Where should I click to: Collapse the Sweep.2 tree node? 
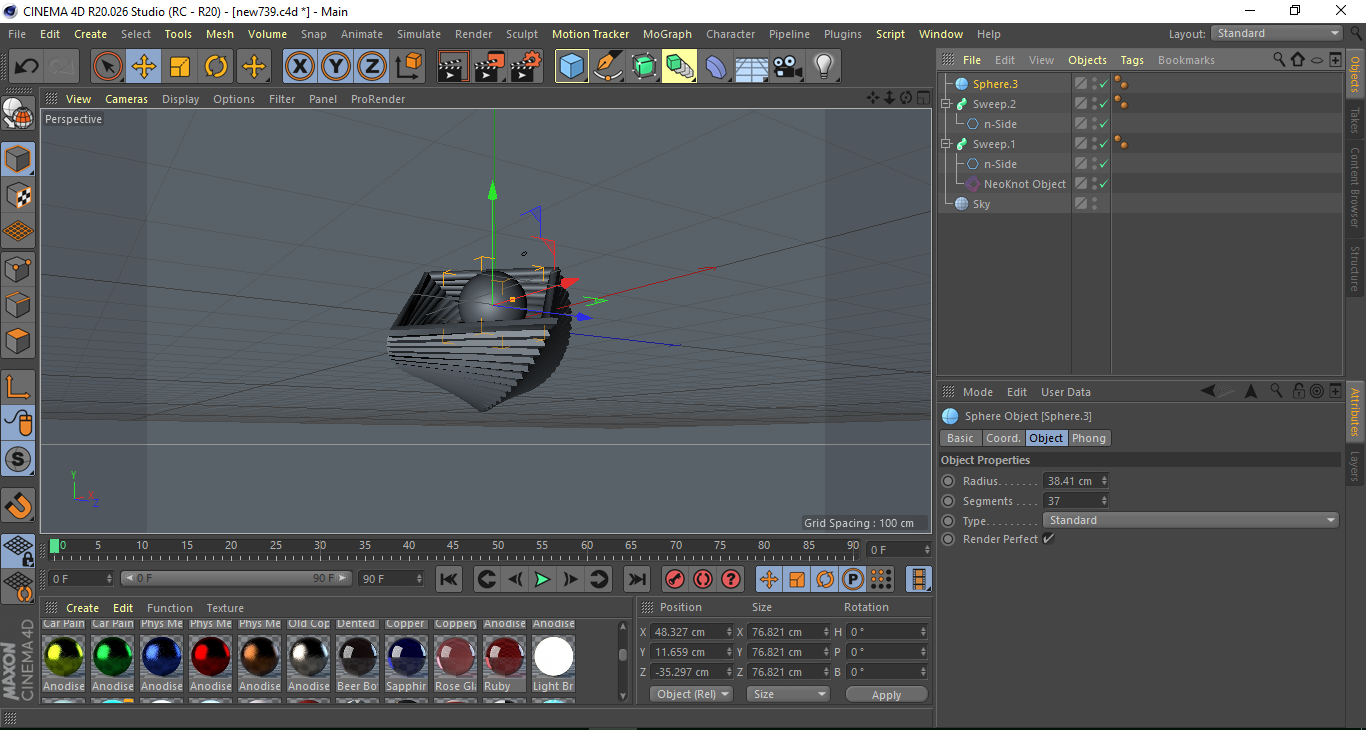coord(946,104)
